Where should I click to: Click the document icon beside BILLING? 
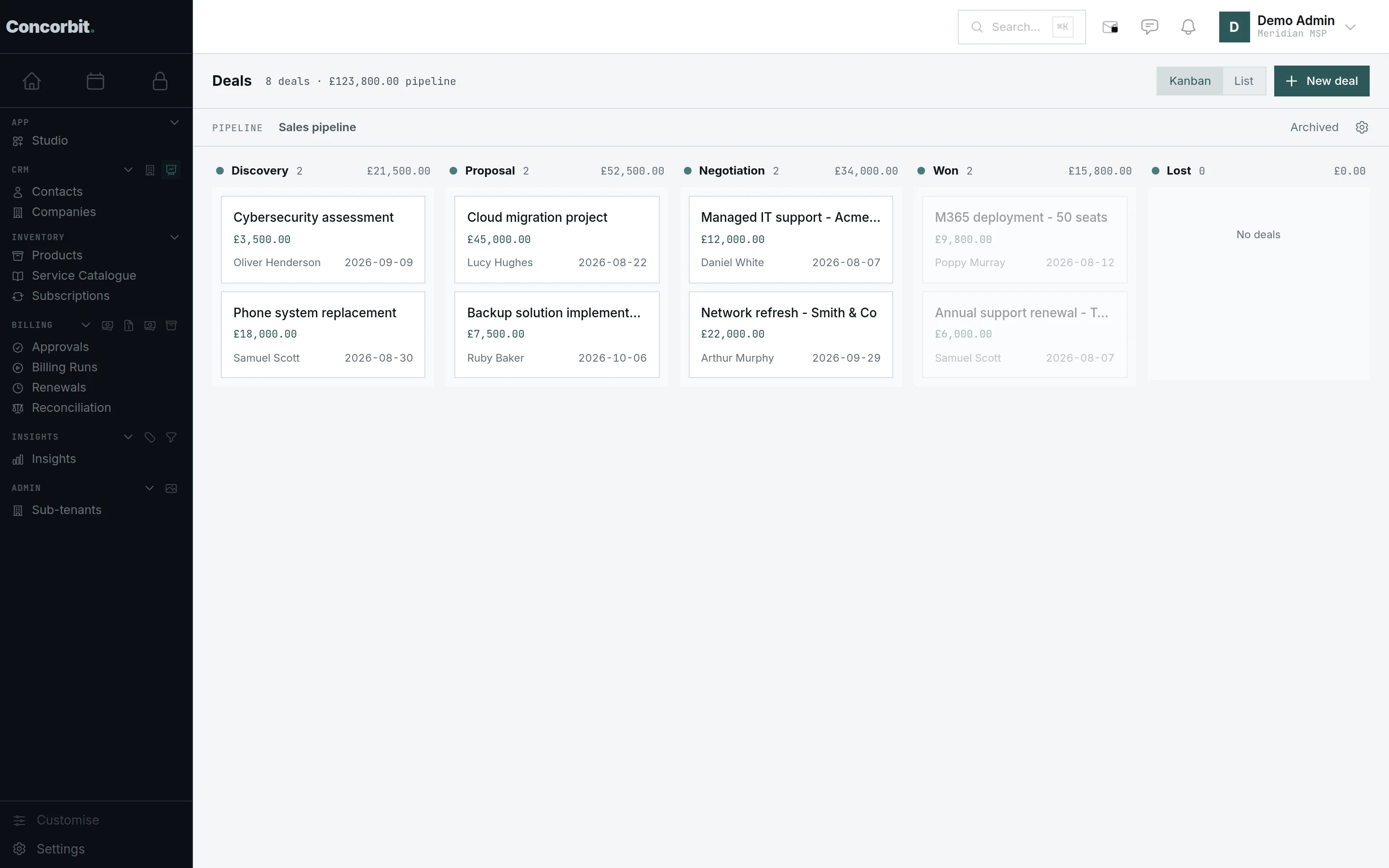pyautogui.click(x=129, y=325)
